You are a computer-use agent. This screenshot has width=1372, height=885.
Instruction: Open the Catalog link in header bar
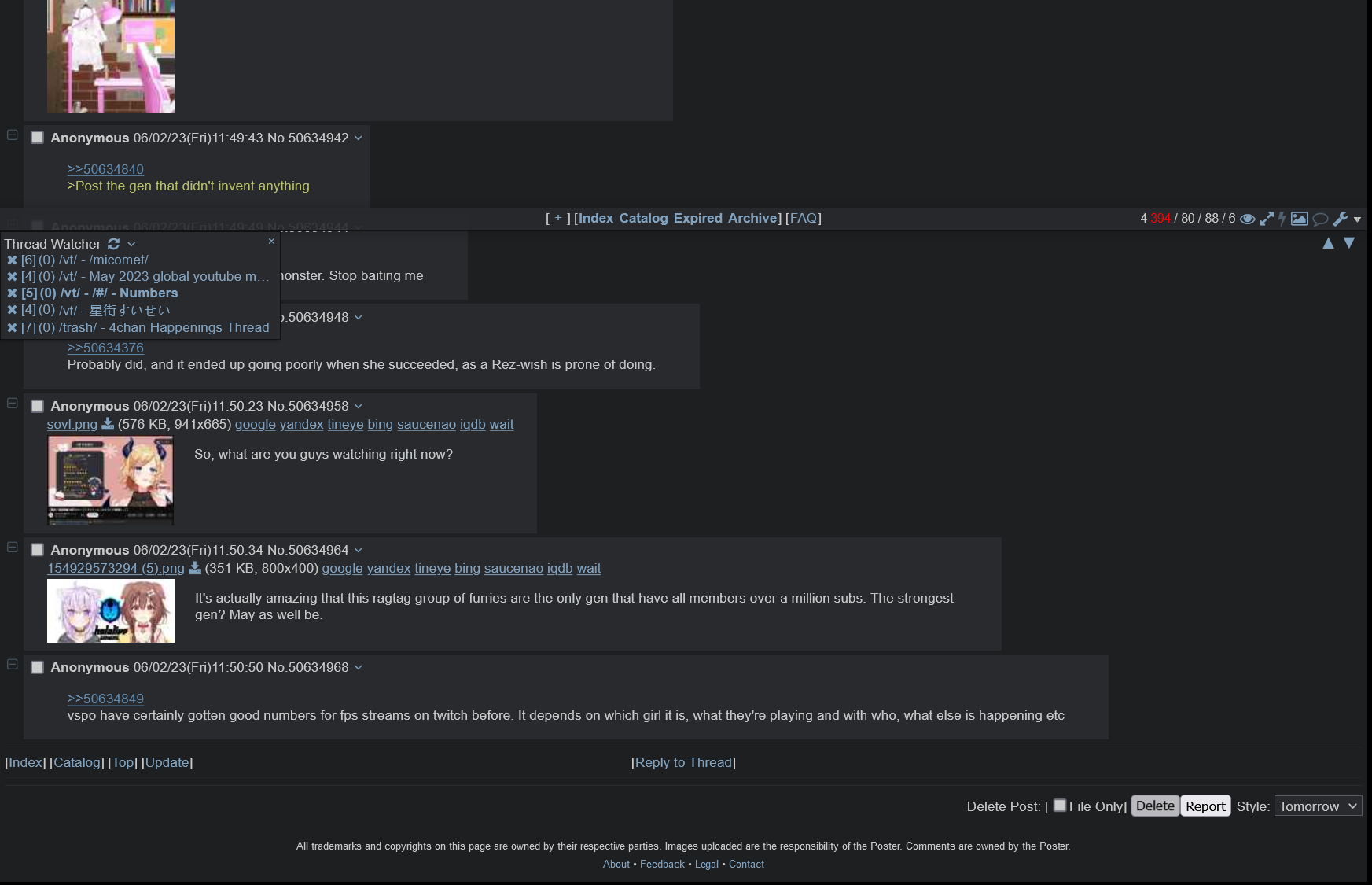pos(643,218)
